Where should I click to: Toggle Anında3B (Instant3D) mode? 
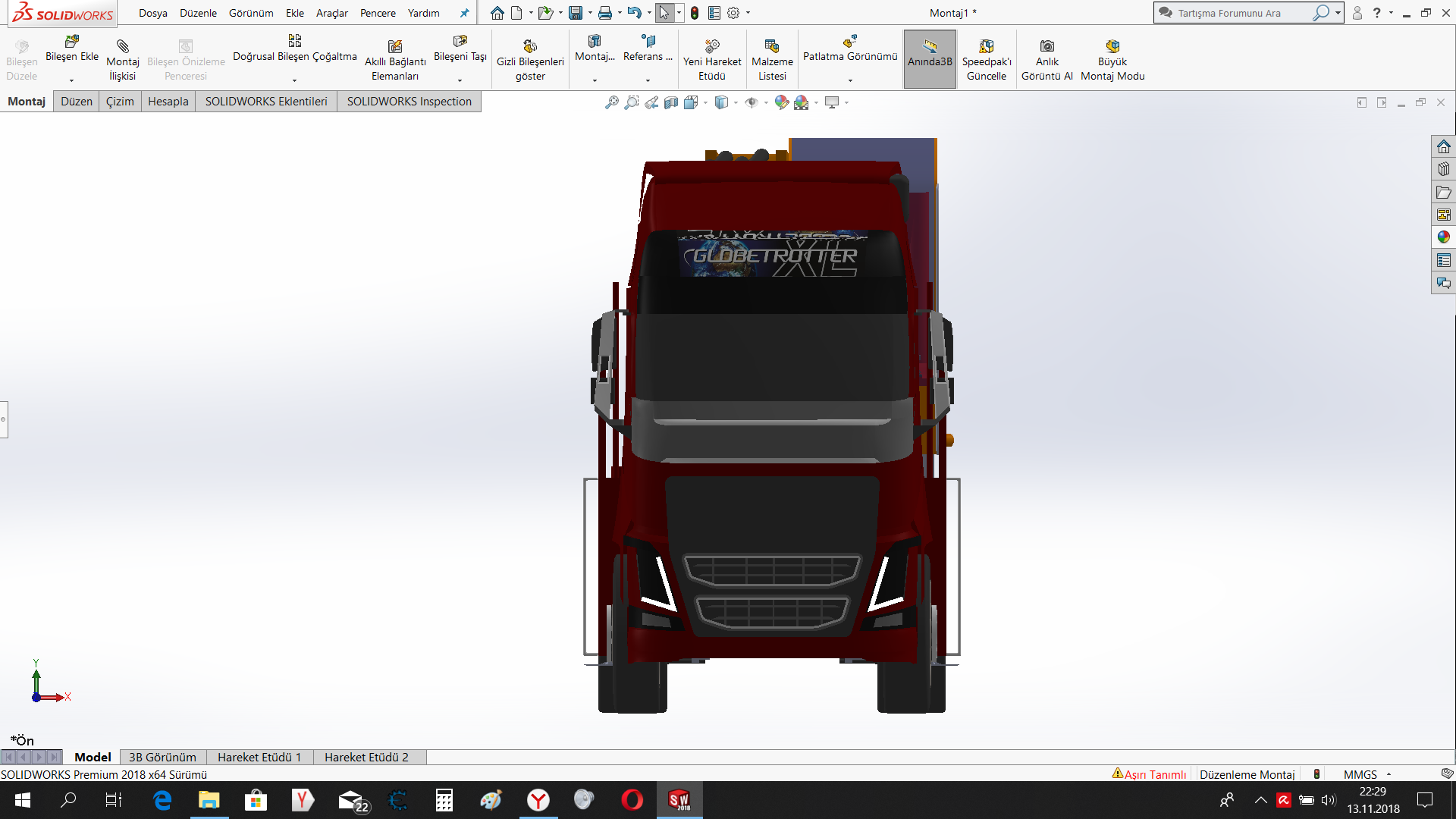(930, 59)
